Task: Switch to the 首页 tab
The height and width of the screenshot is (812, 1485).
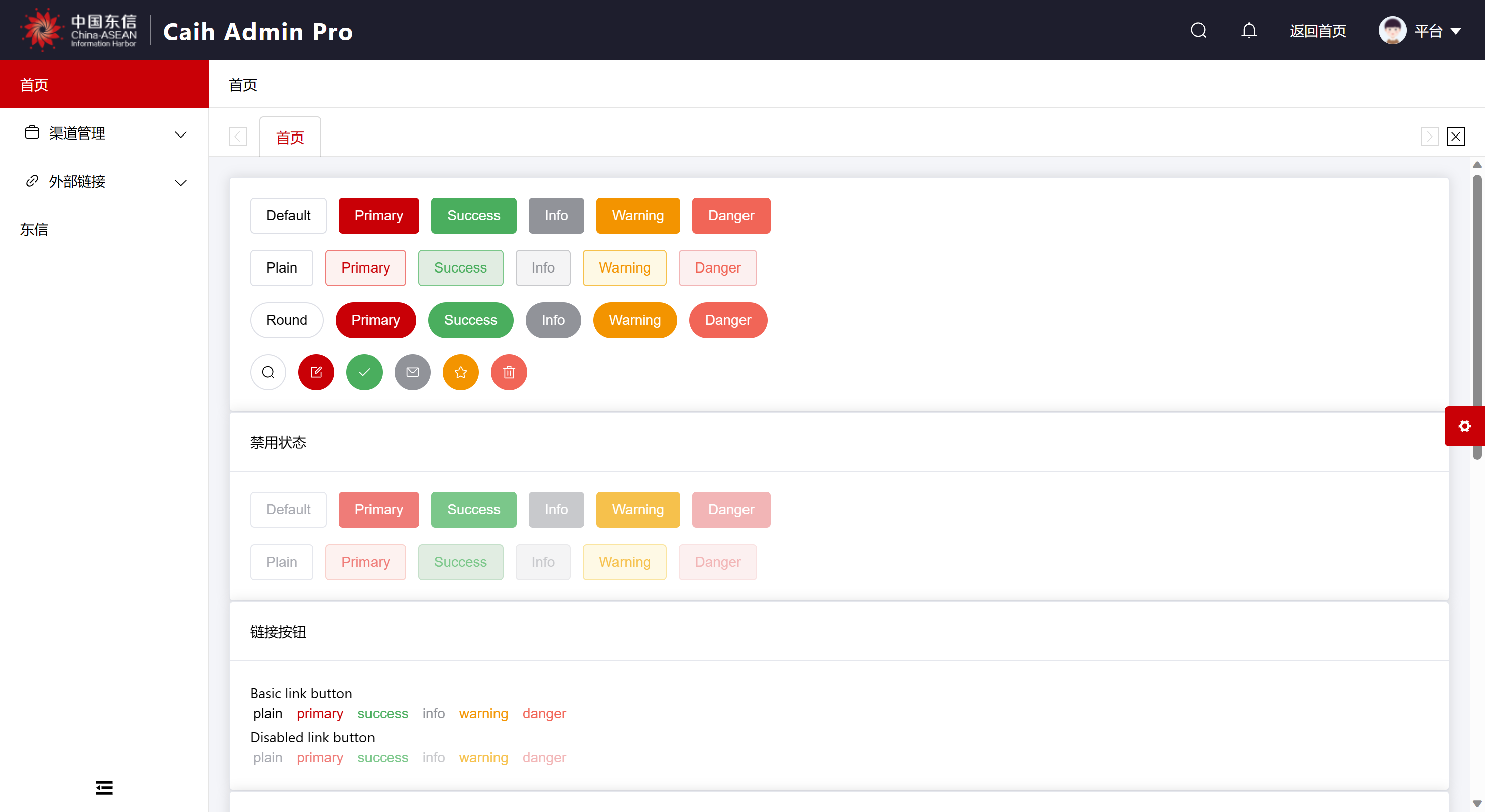Action: point(290,137)
